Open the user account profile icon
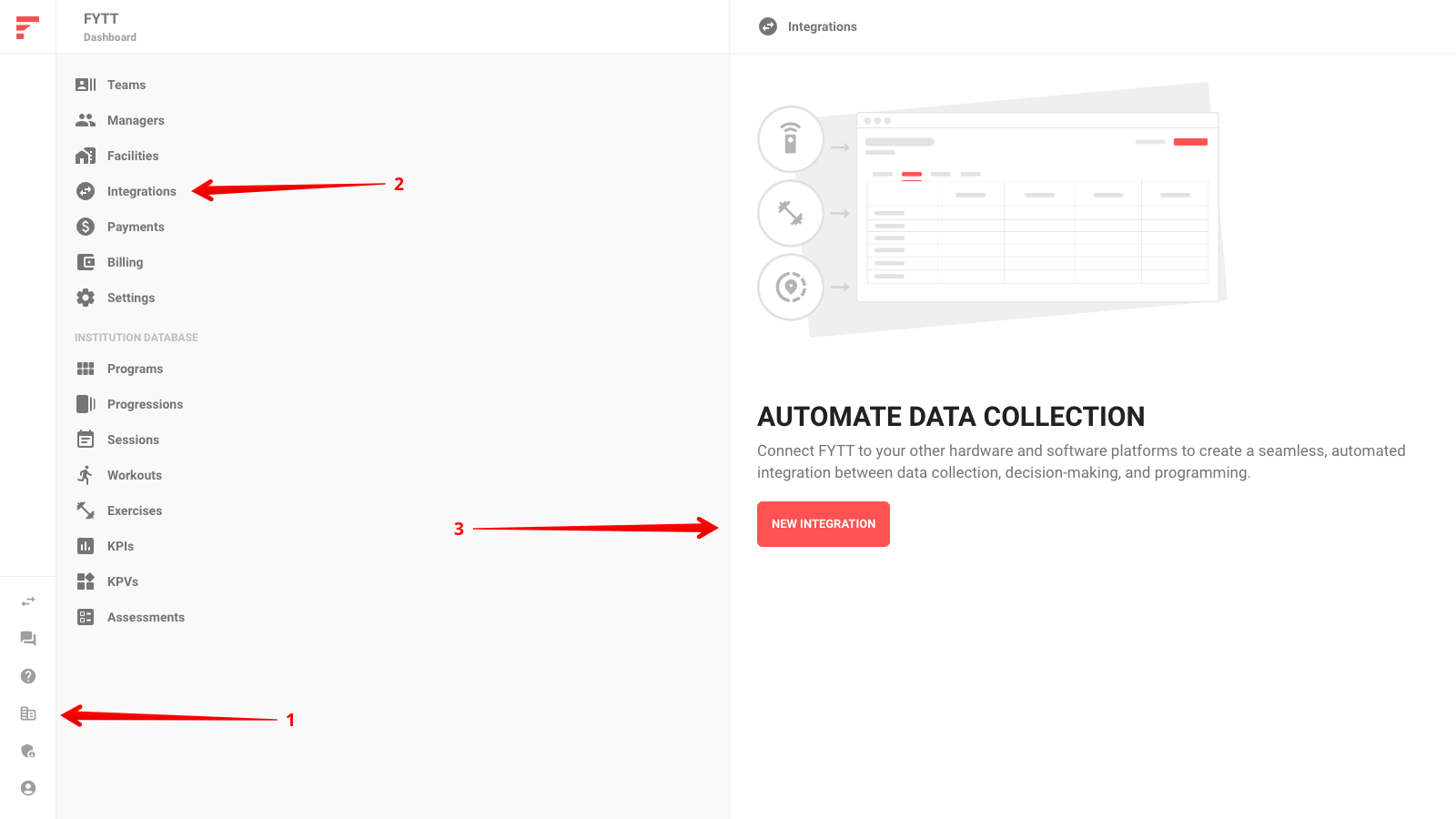Image resolution: width=1456 pixels, height=819 pixels. pos(28,788)
